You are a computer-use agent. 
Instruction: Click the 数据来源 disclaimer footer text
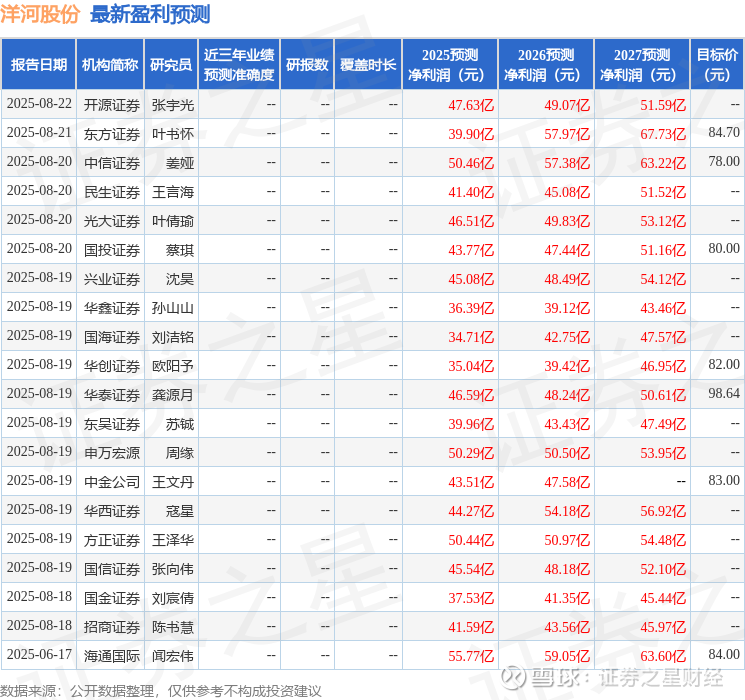click(161, 690)
